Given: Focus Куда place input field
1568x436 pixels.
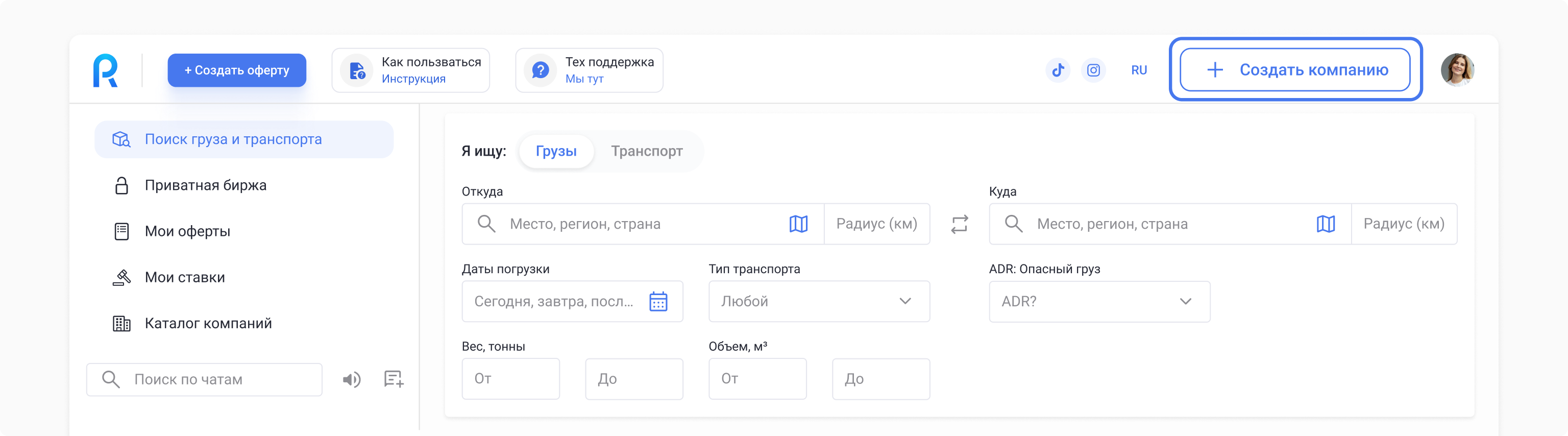Looking at the screenshot, I should coord(1170,224).
